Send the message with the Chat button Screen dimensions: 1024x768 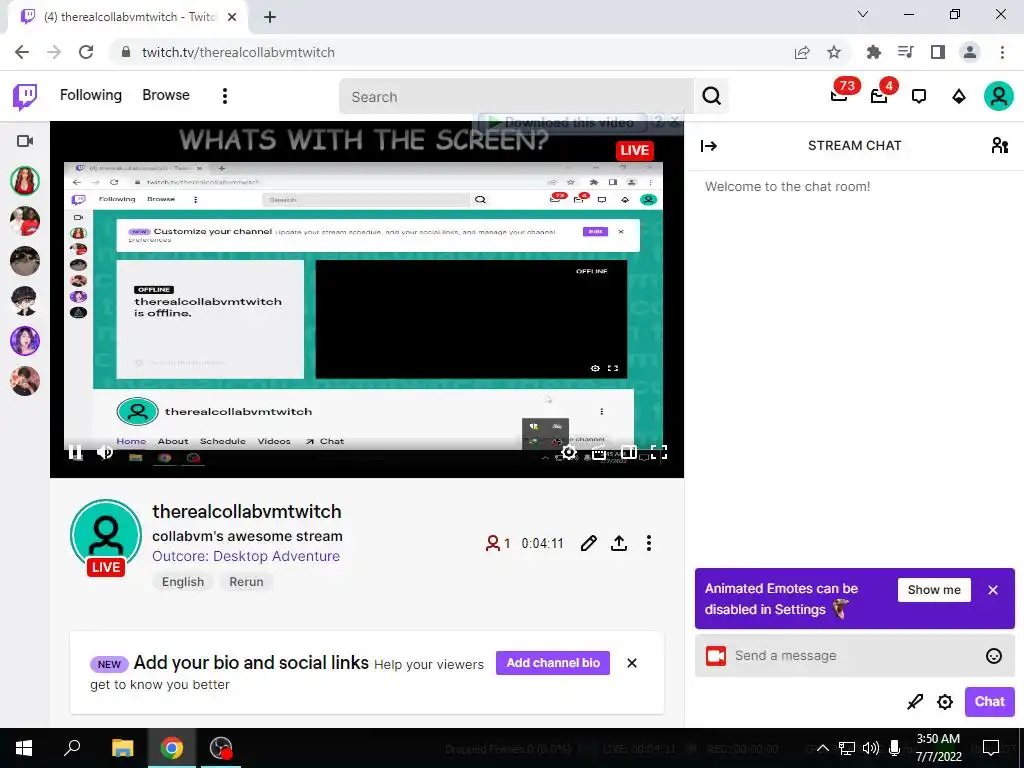click(989, 701)
